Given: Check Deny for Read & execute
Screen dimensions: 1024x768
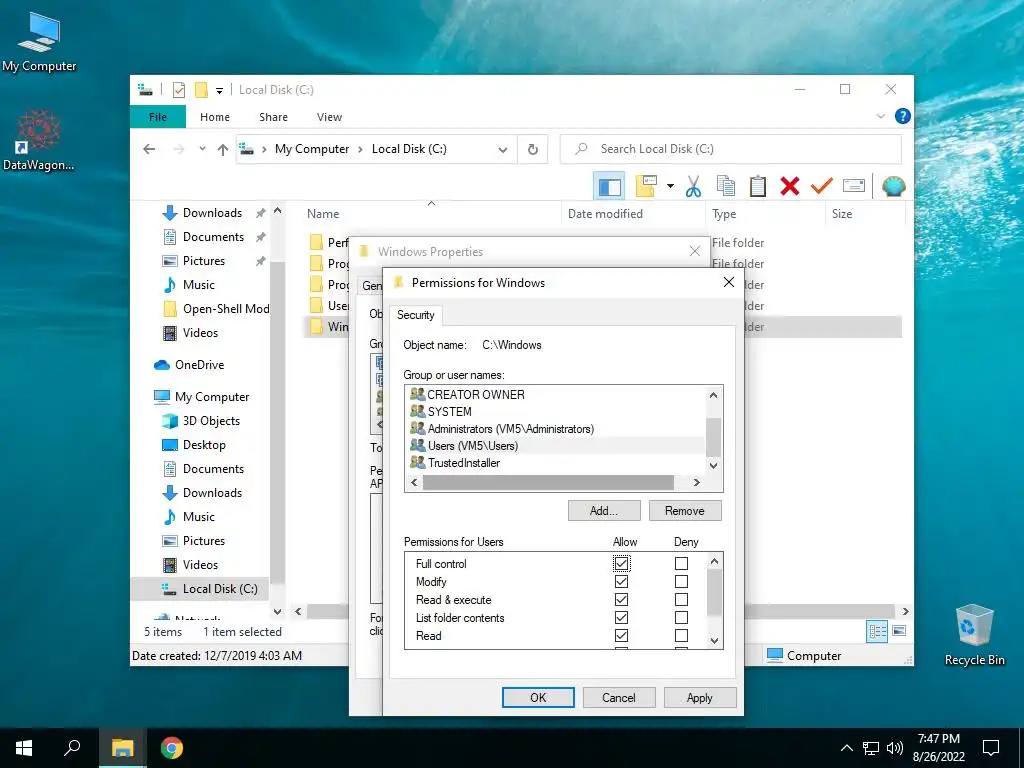Looking at the screenshot, I should [681, 600].
